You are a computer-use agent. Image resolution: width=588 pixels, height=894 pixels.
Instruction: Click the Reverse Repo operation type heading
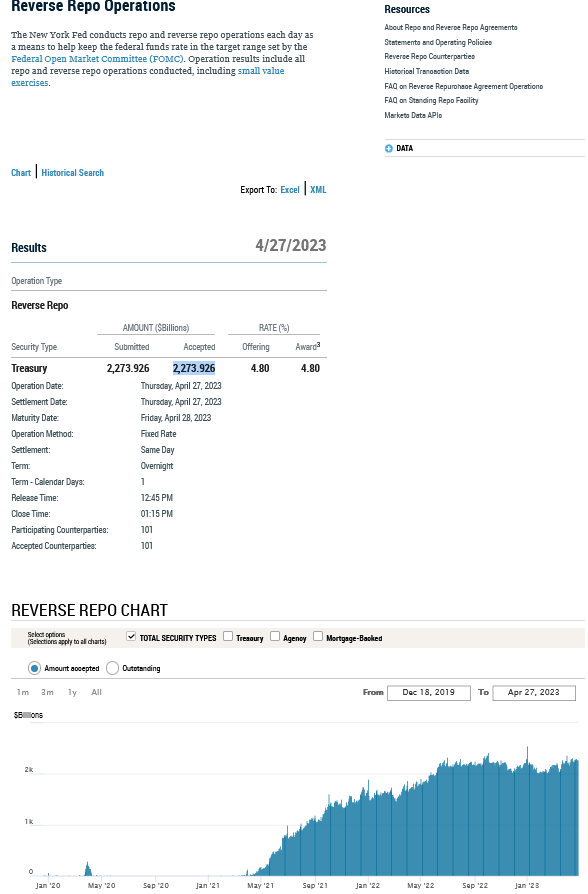40,306
